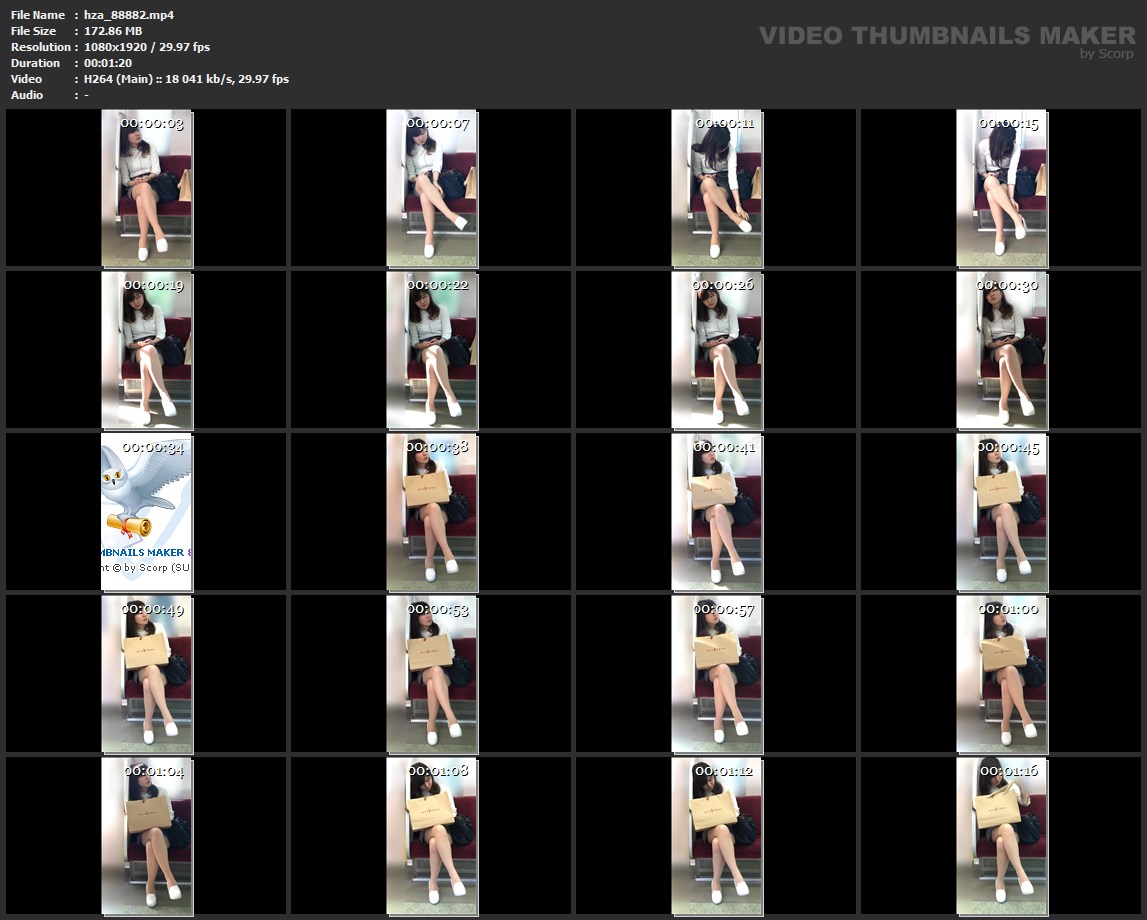Image resolution: width=1147 pixels, height=920 pixels.
Task: Click the "by Scorp" credit text
Action: coord(1106,55)
